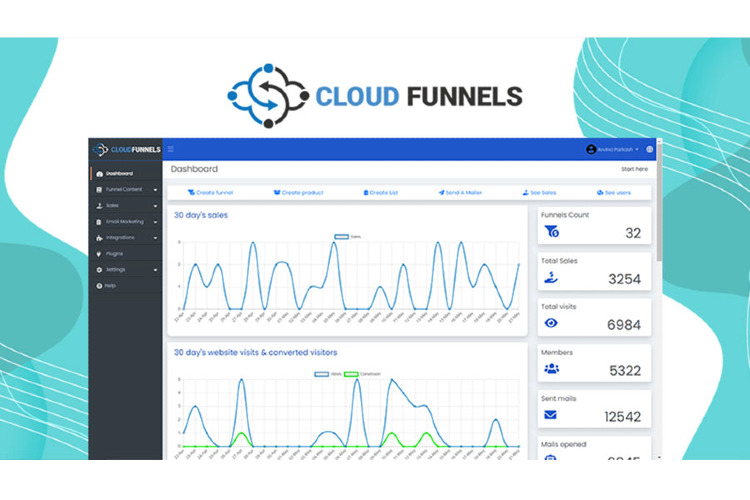750x500 pixels.
Task: Open Funnel Content menu item
Action: pos(126,189)
